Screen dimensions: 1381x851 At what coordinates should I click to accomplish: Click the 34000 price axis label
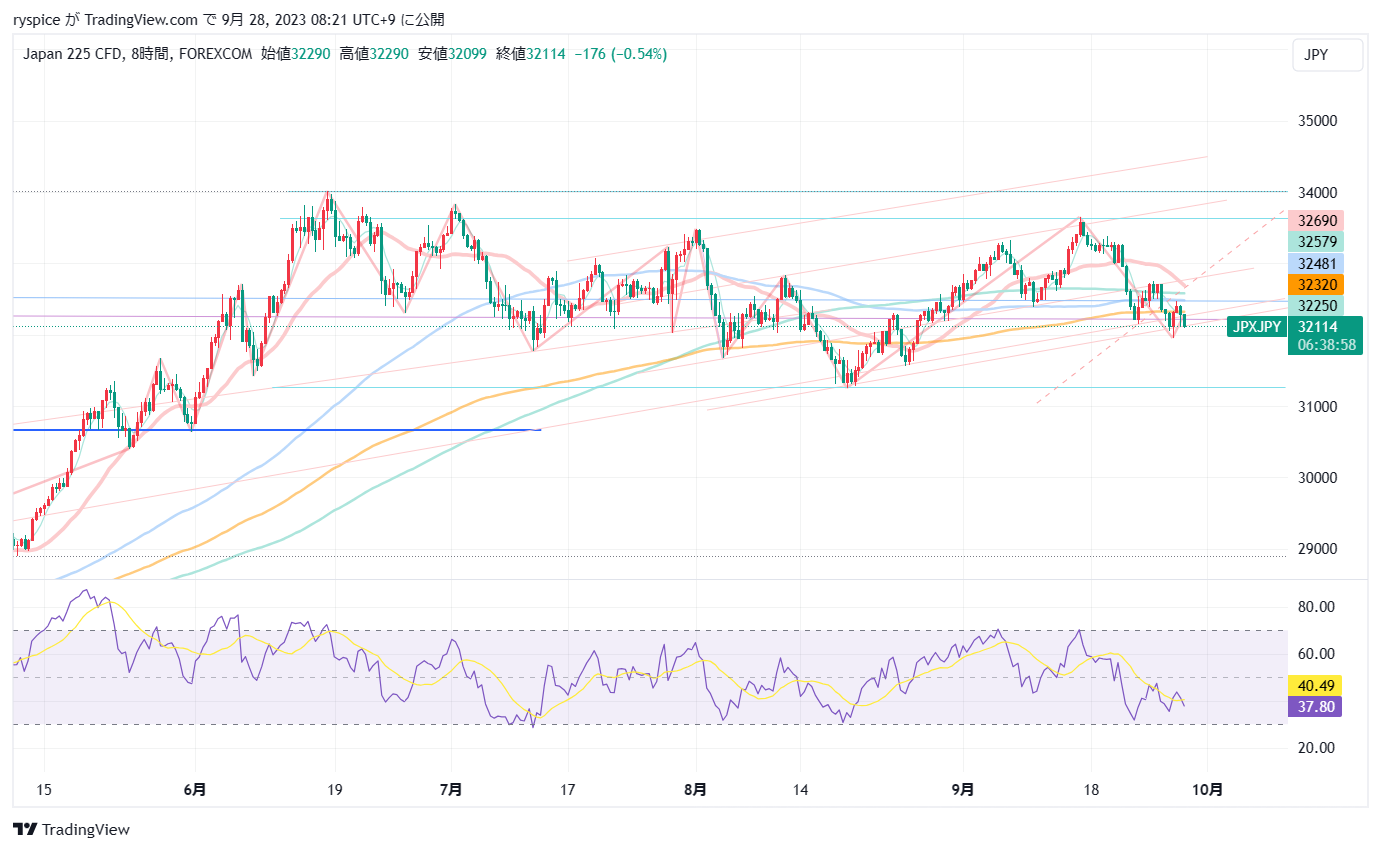[x=1315, y=192]
